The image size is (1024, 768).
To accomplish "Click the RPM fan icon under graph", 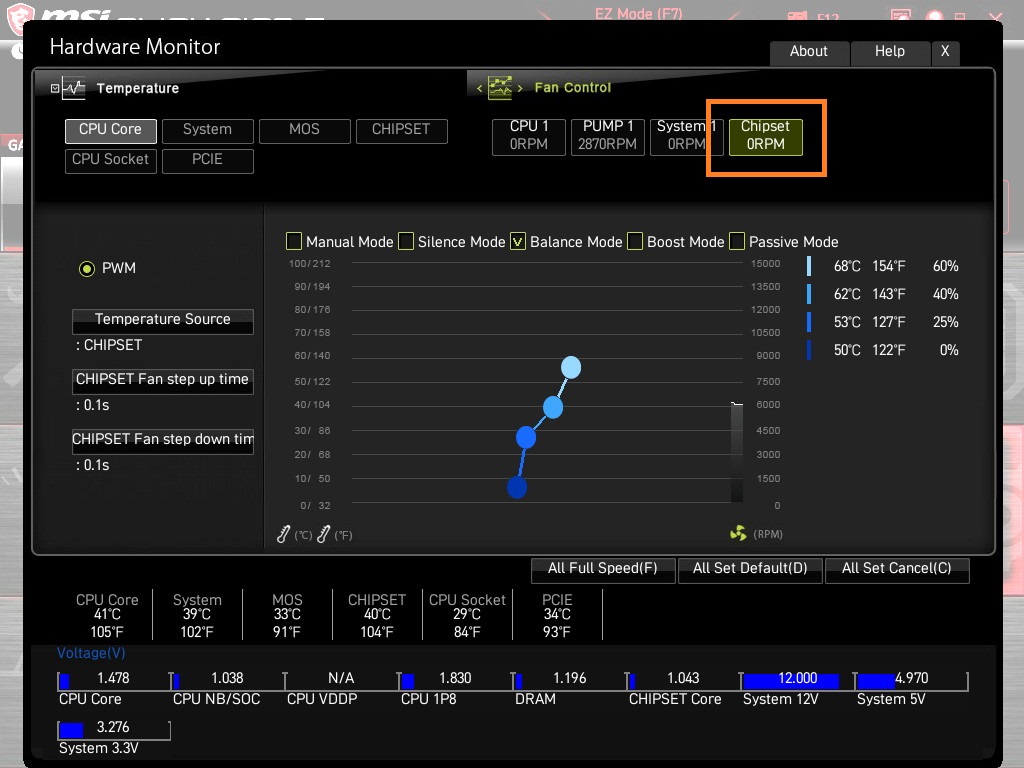I will click(x=738, y=534).
